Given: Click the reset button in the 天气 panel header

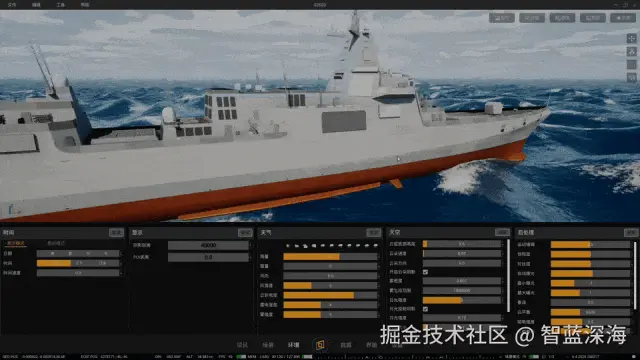Looking at the screenshot, I should tap(373, 233).
